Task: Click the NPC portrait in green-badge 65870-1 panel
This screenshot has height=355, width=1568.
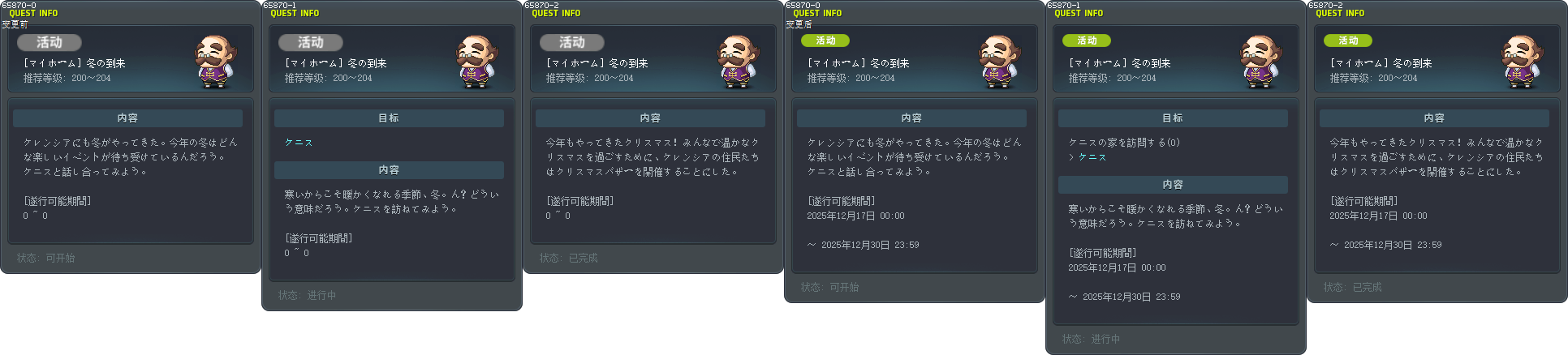Action: (1261, 62)
